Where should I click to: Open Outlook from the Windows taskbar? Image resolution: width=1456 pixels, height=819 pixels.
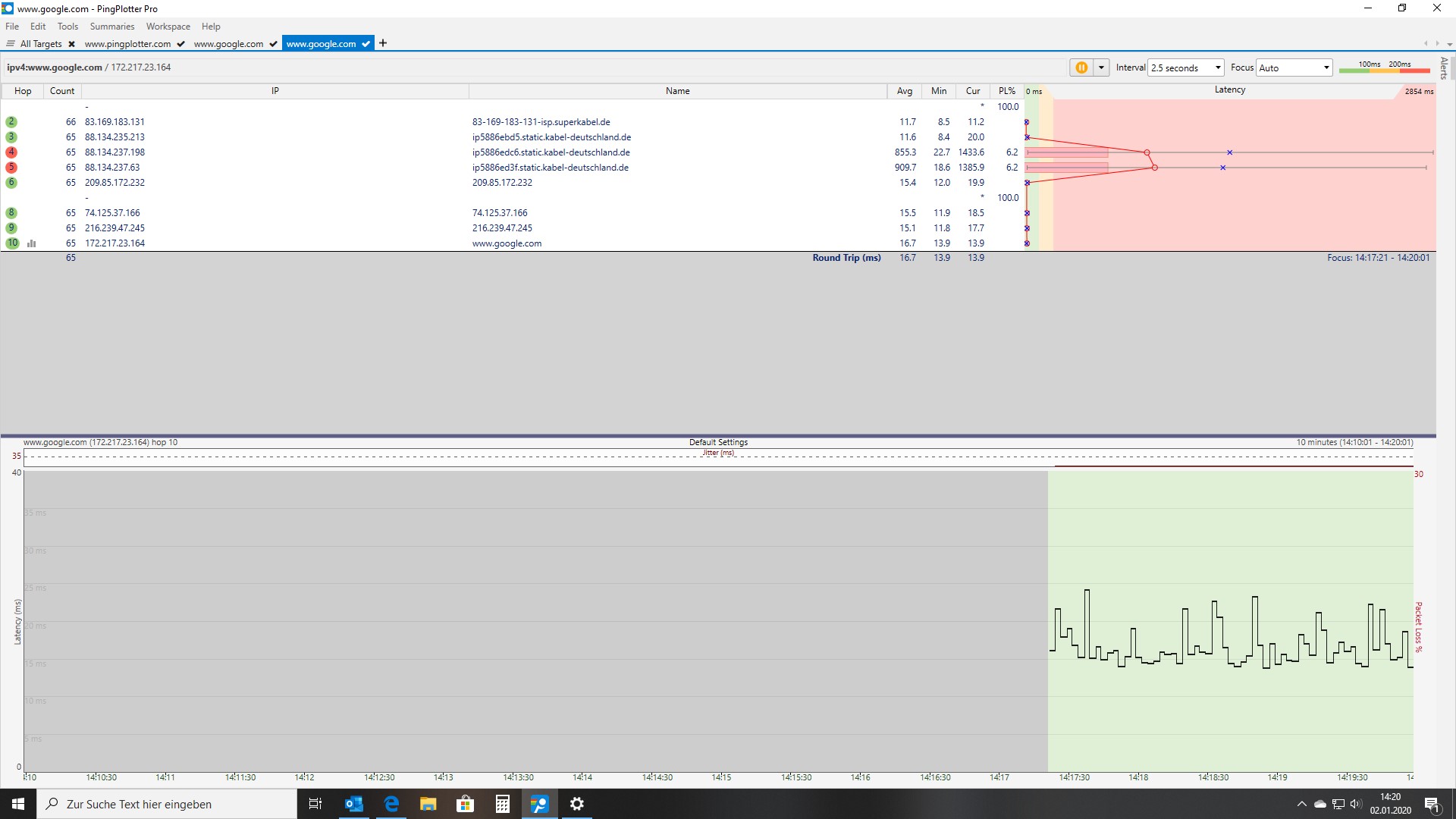353,804
